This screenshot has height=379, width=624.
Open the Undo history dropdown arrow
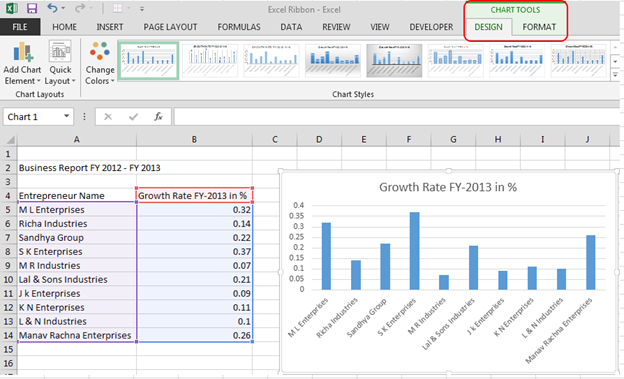pos(63,8)
